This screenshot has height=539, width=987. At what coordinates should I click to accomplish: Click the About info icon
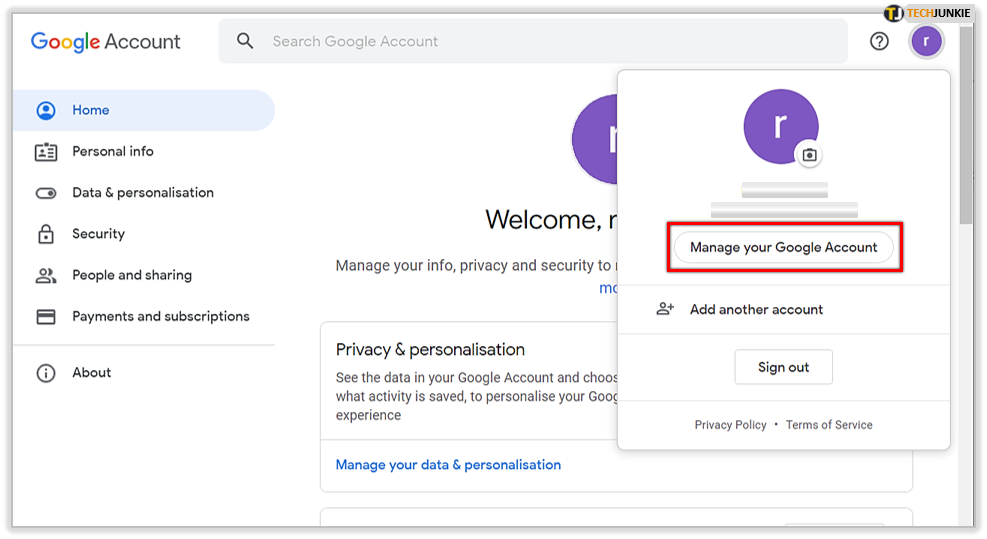46,373
